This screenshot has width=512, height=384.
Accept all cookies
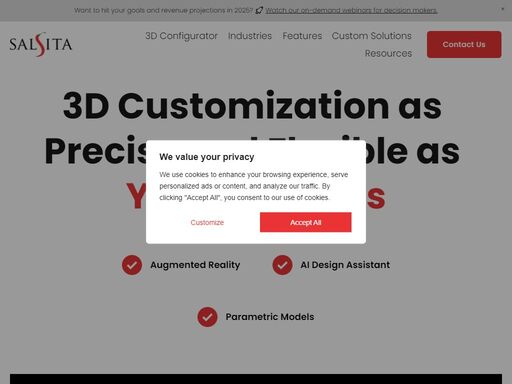pyautogui.click(x=306, y=222)
